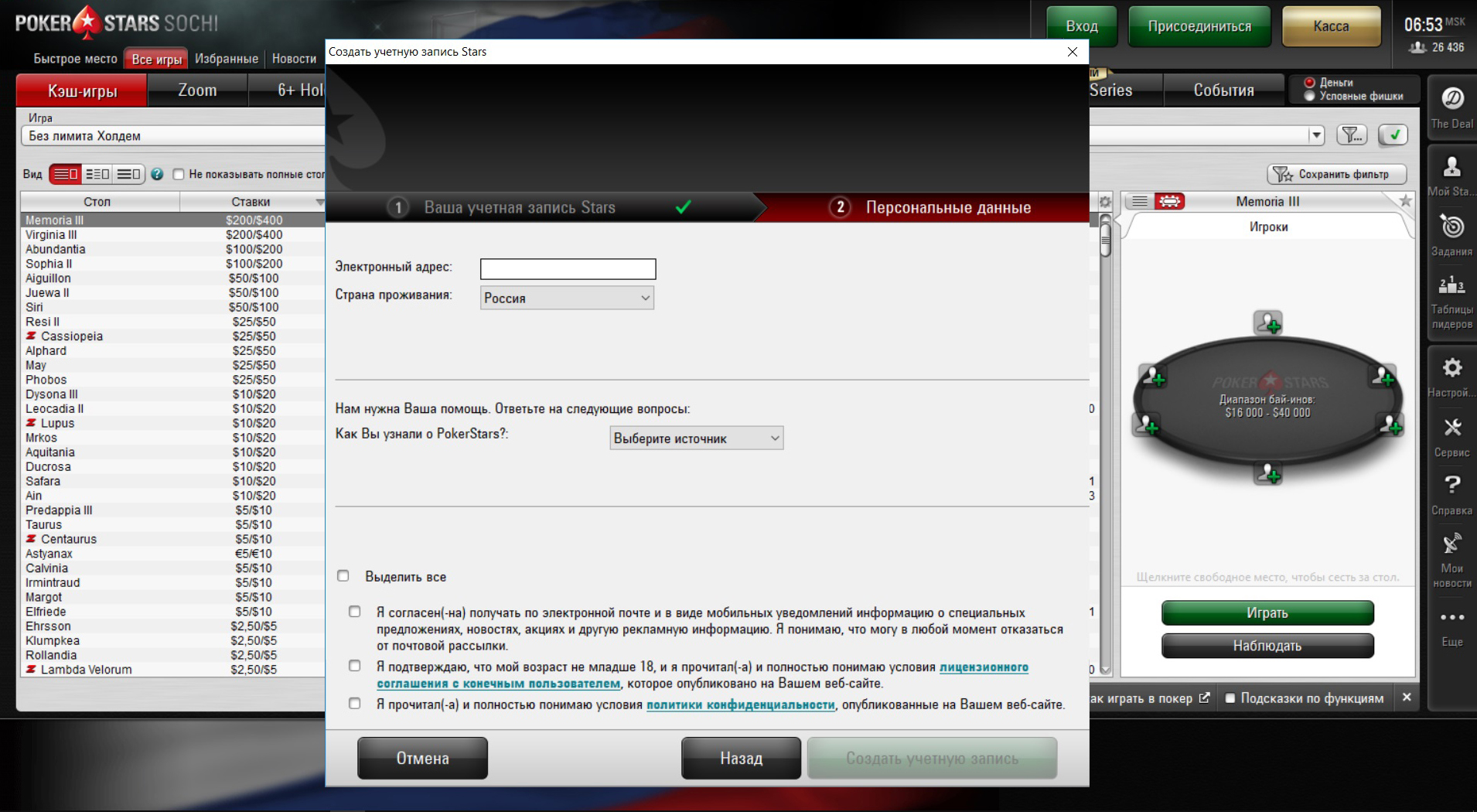
Task: Click the dialog vertical scrollbar thumb
Action: (1105, 240)
